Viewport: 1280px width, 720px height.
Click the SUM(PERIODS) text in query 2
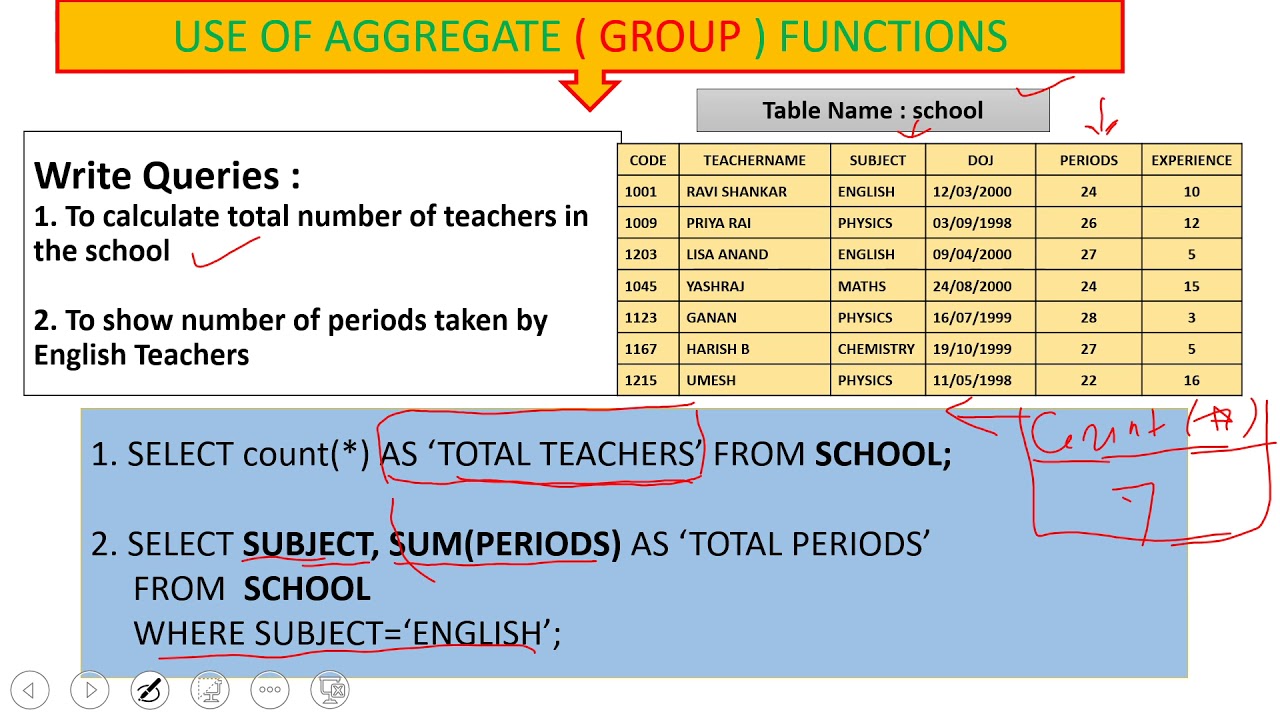(x=504, y=544)
